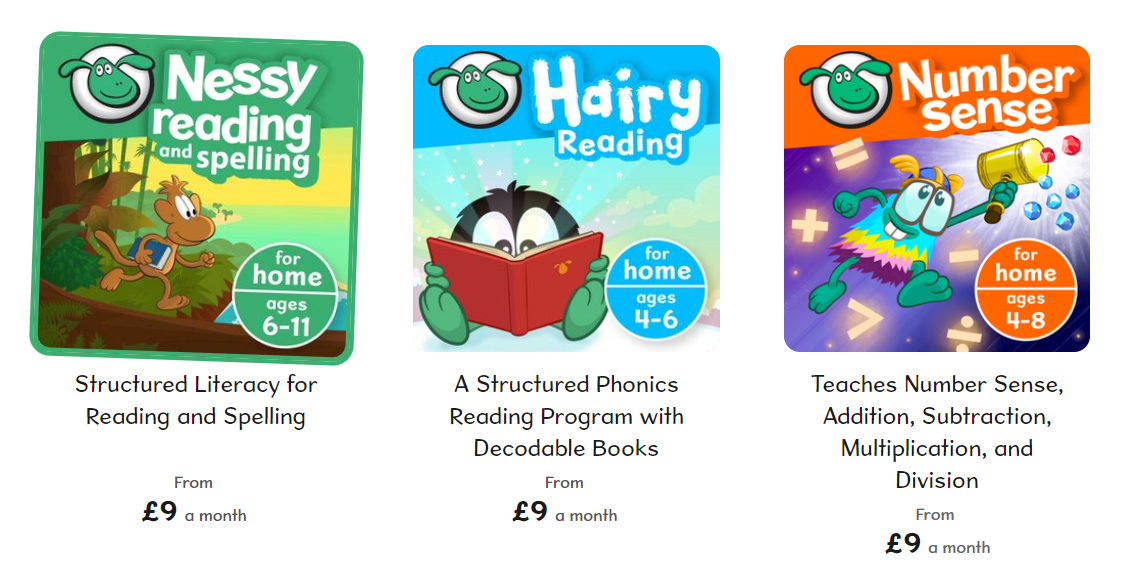The height and width of the screenshot is (574, 1140).
Task: Open the Number Sense product tile
Action: click(x=936, y=198)
